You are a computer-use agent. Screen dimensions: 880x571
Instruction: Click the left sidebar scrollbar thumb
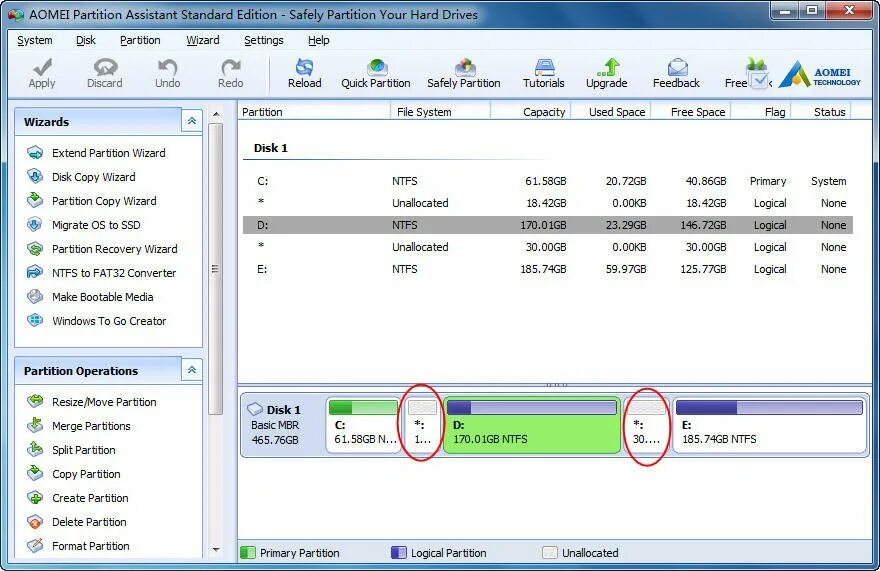[216, 269]
